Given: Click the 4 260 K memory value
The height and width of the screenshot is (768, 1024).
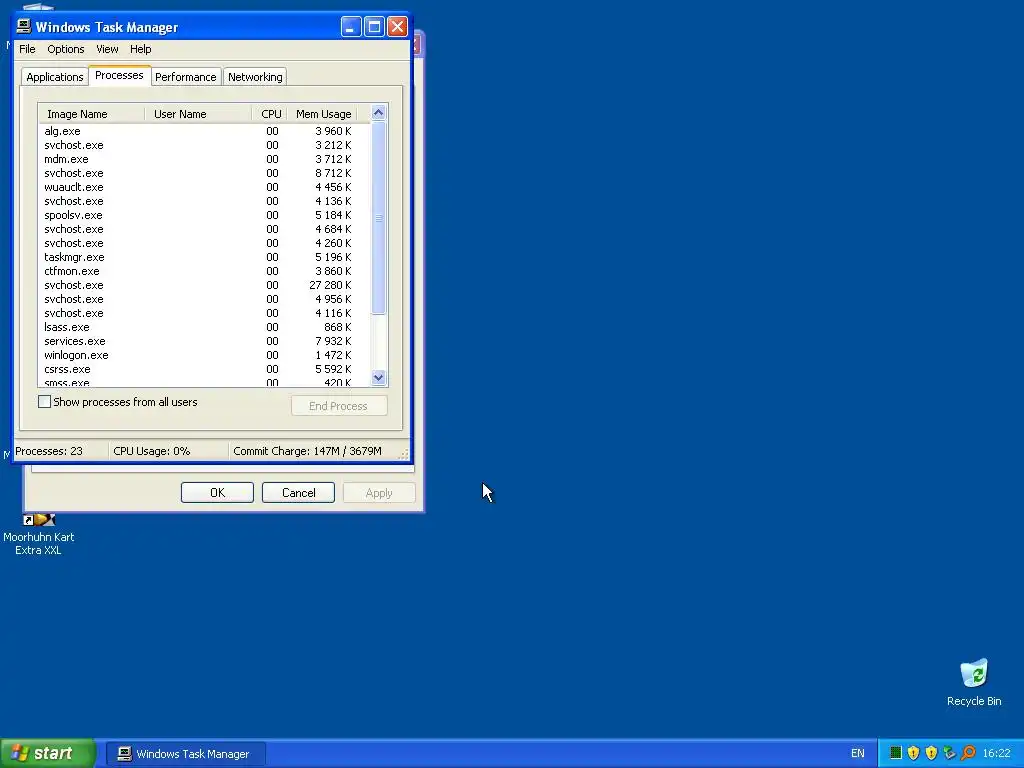Looking at the screenshot, I should (333, 243).
